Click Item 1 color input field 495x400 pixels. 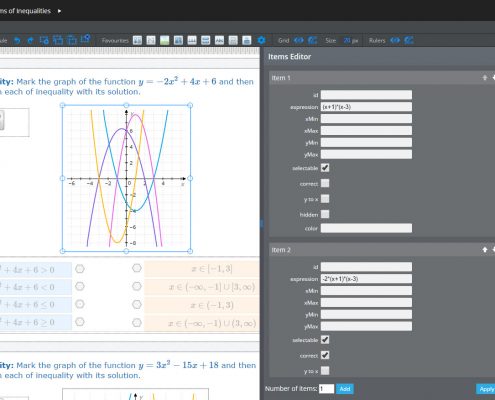pos(366,228)
